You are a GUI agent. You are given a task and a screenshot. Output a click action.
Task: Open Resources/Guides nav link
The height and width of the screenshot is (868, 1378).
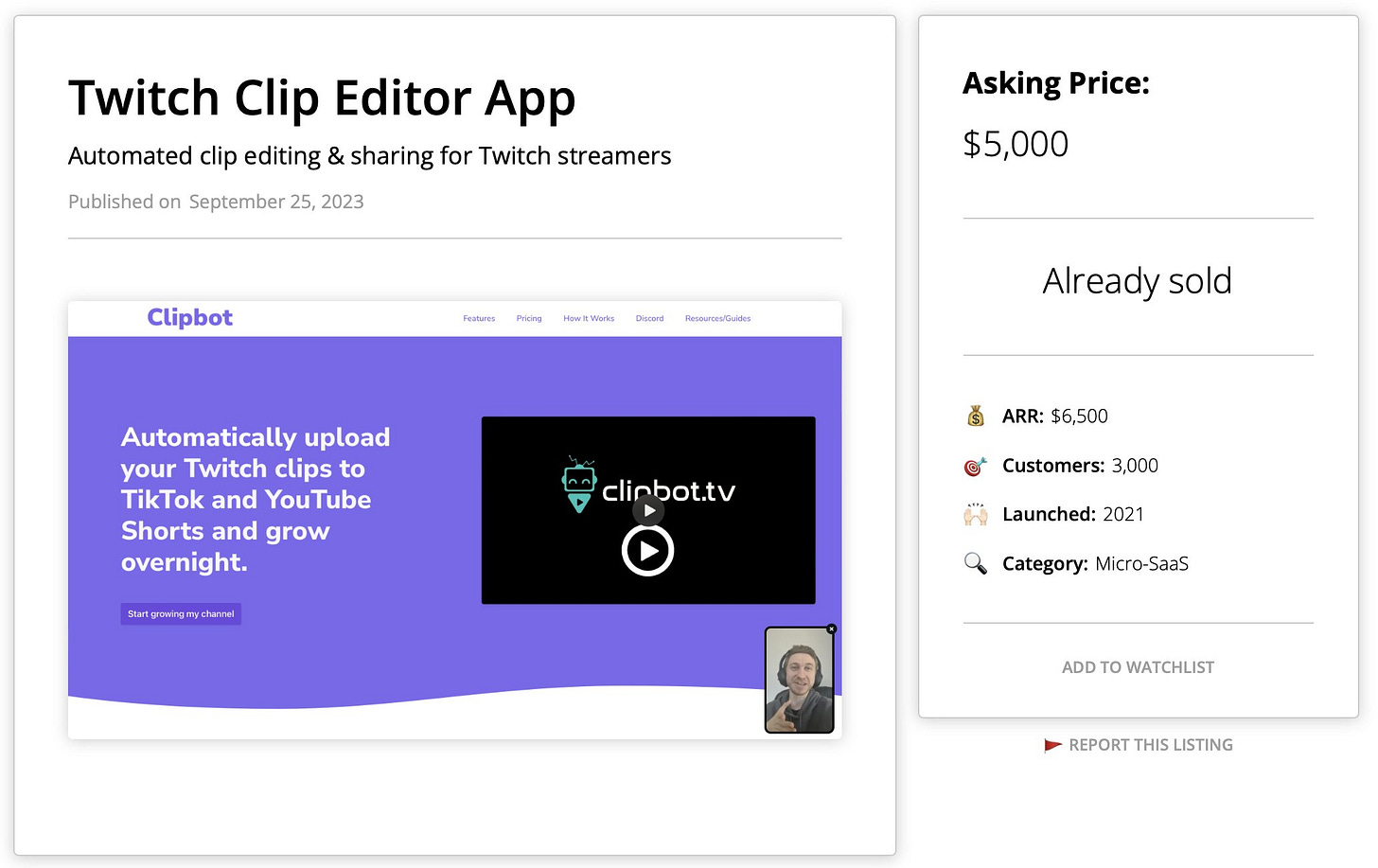pos(717,318)
